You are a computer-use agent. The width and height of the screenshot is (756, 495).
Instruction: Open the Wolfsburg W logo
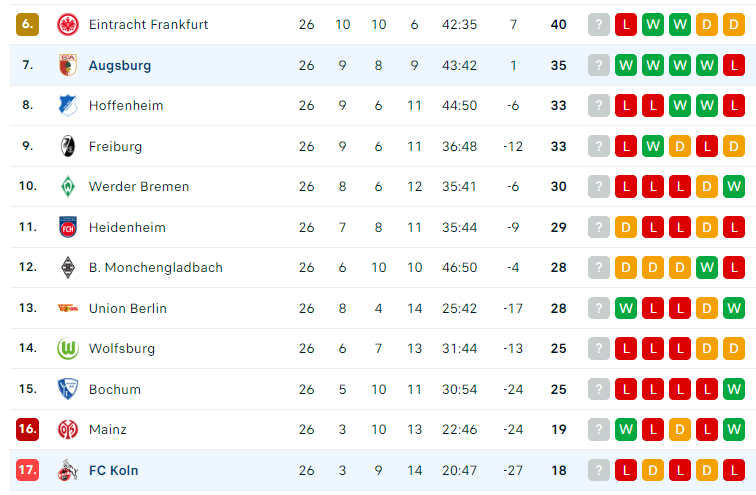coord(68,348)
